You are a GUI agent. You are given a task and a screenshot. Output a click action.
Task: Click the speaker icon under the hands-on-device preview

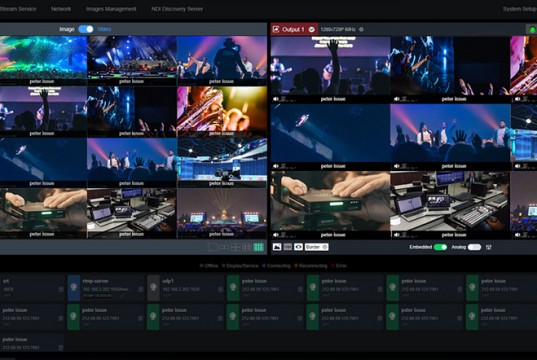pos(276,235)
